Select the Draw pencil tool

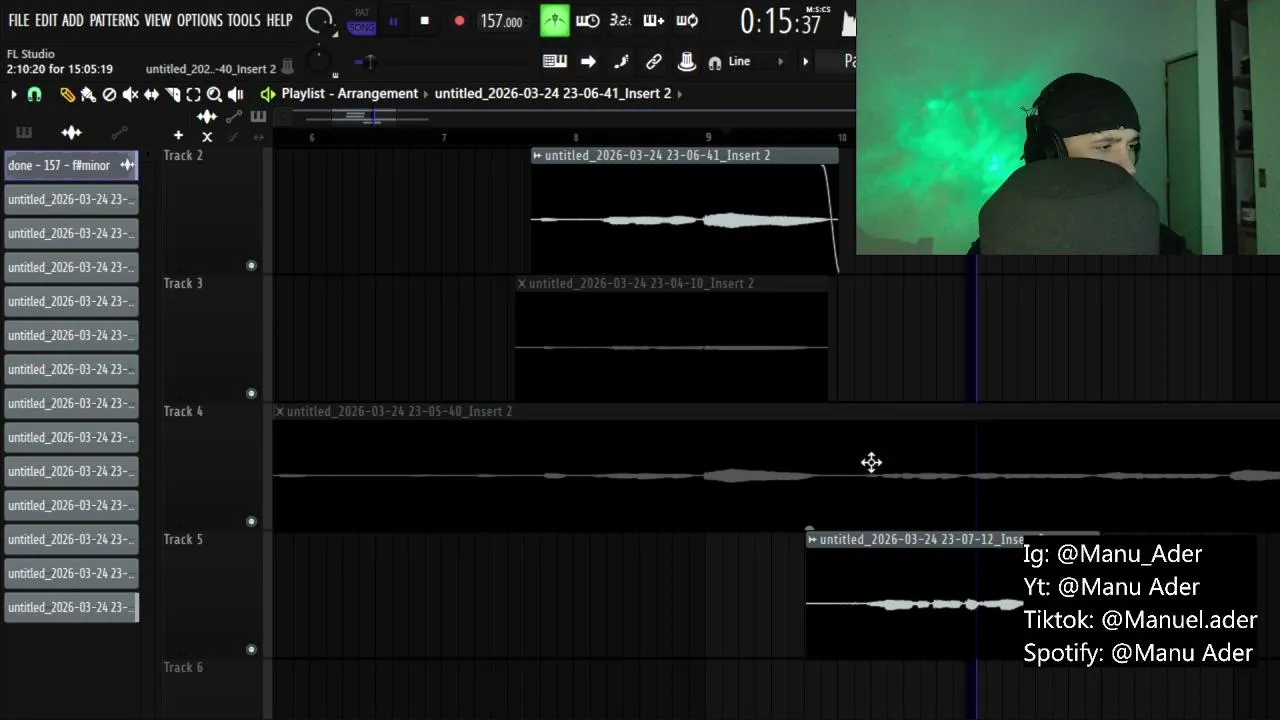[67, 94]
